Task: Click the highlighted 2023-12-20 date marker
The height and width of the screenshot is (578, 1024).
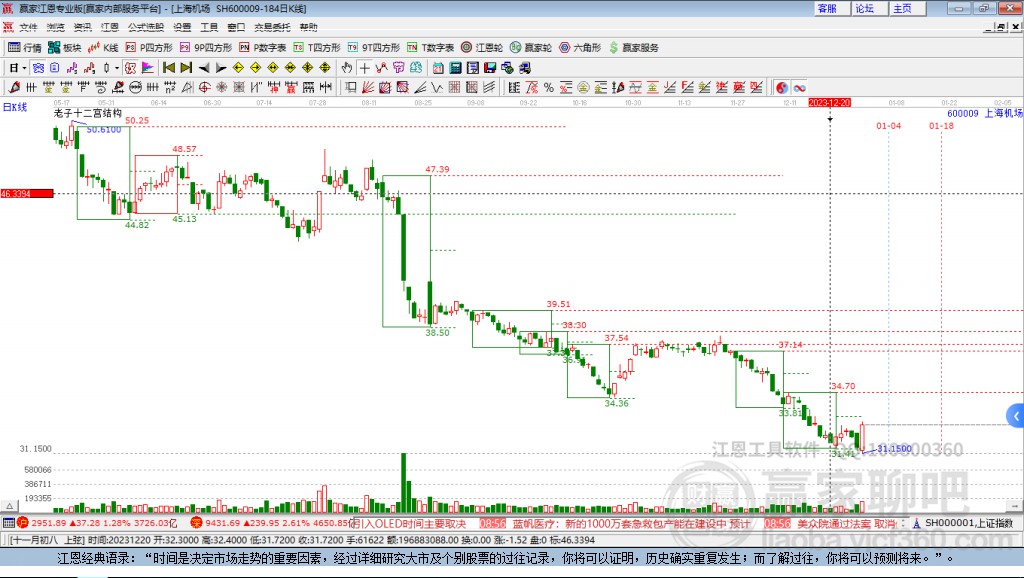Action: pos(829,103)
